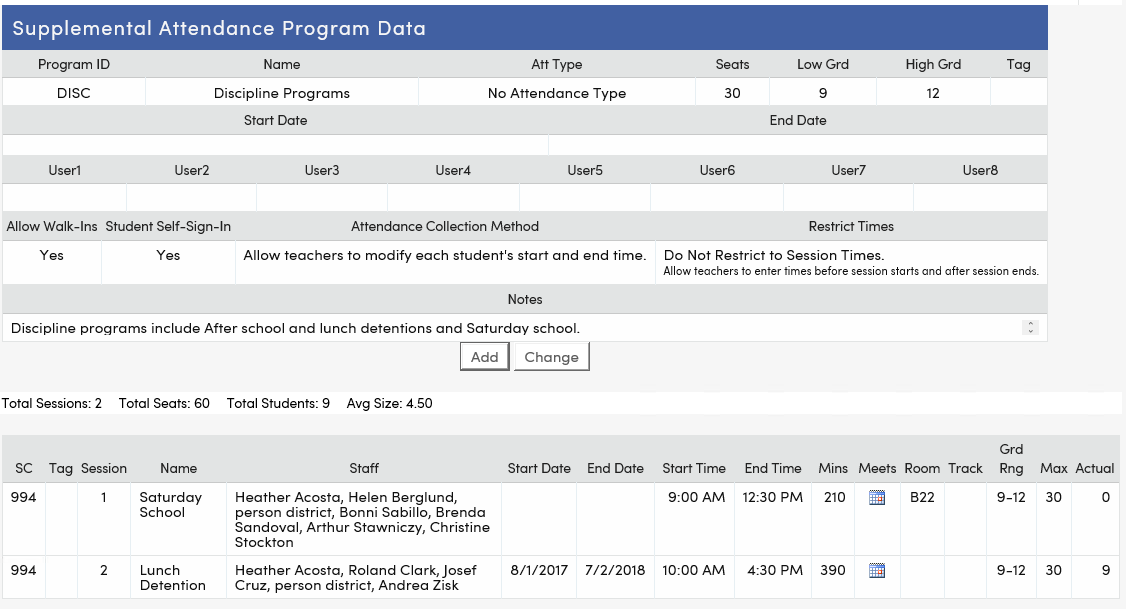This screenshot has height=609, width=1126.
Task: Select the Notes text about discipline programs
Action: (295, 328)
